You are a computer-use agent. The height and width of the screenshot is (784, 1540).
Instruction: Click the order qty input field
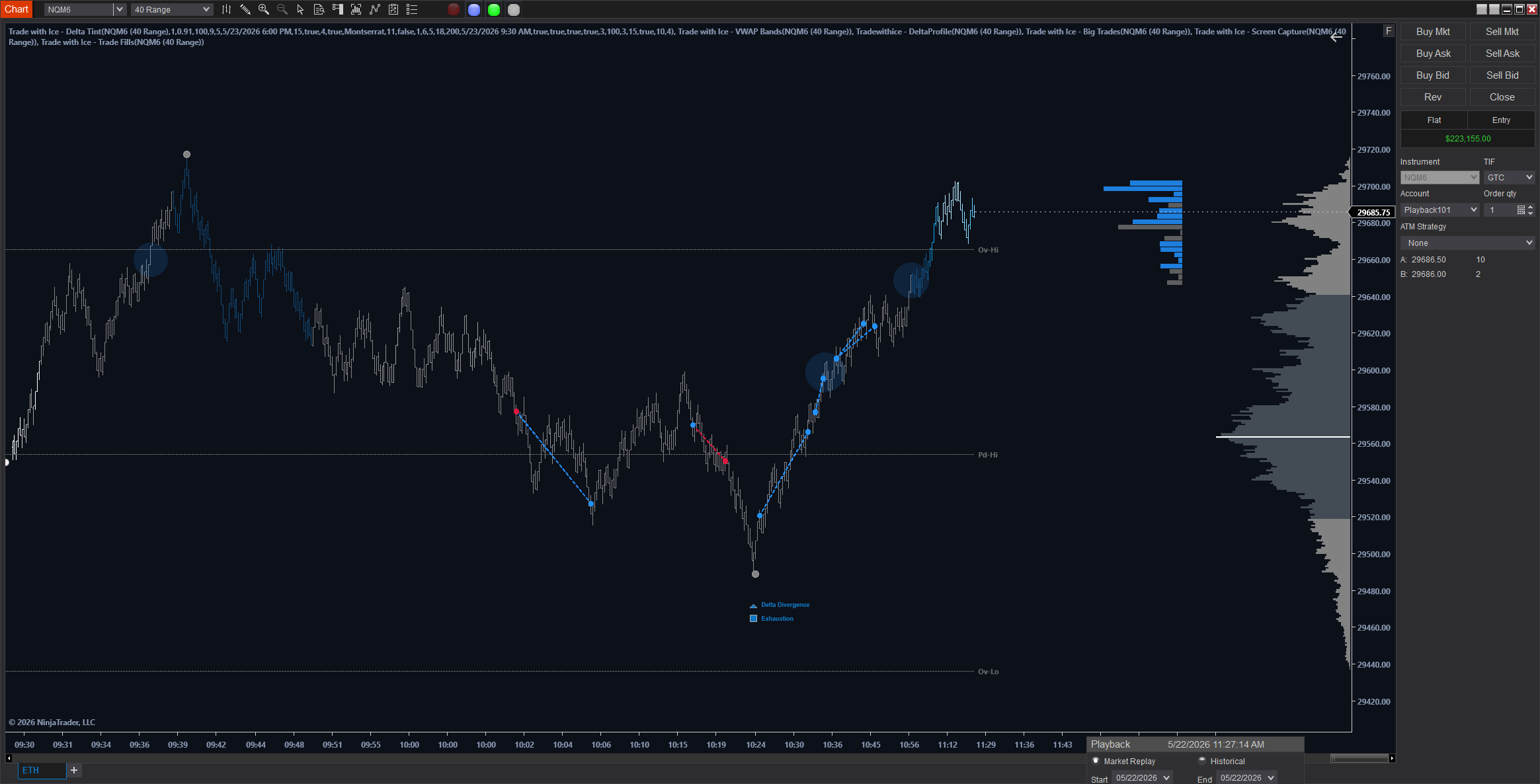(1500, 210)
